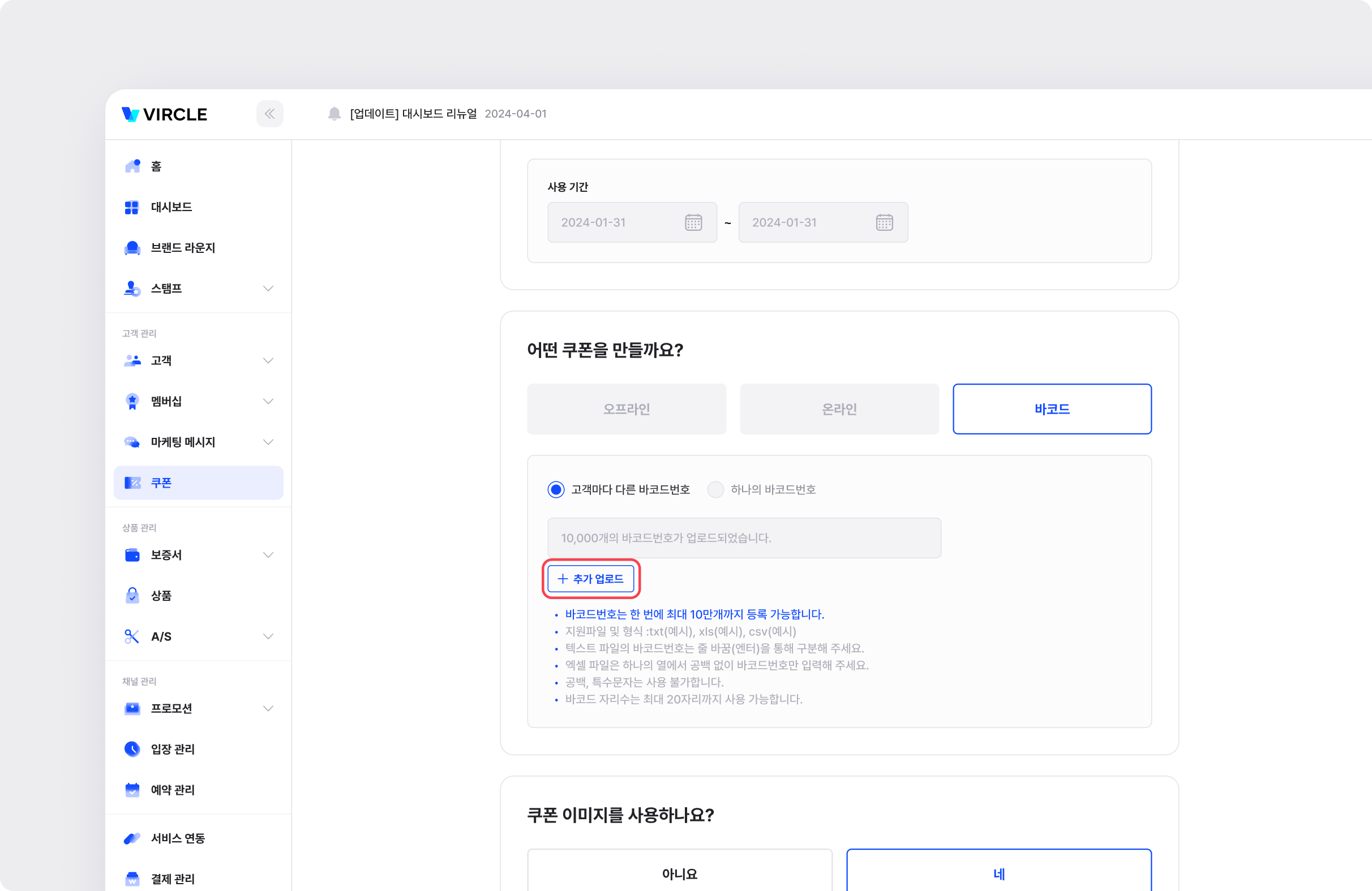Open 서비스 연동 in the sidebar

click(x=178, y=838)
